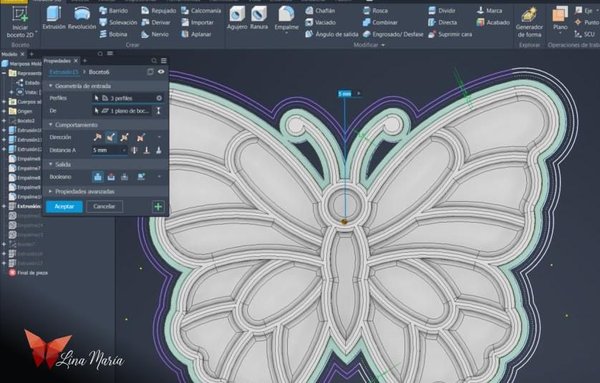Viewport: 600px width, 383px height.
Task: Choose the Suprimir cara tool
Action: 450,34
